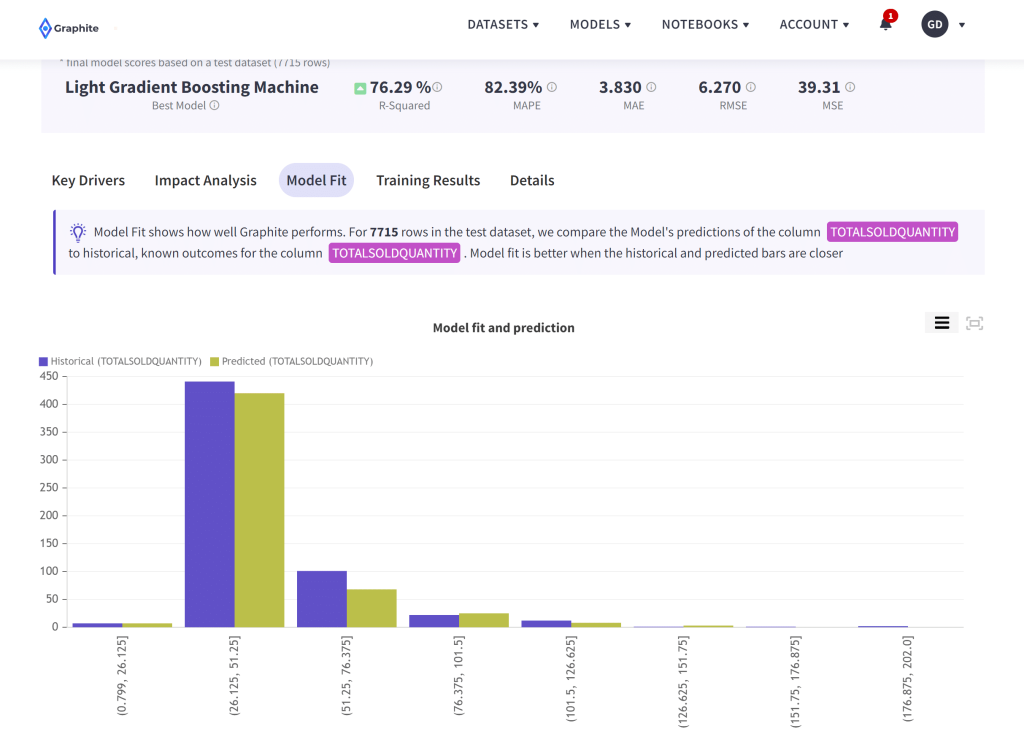Select the Impact Analysis tab label
The image size is (1024, 756).
click(x=205, y=180)
